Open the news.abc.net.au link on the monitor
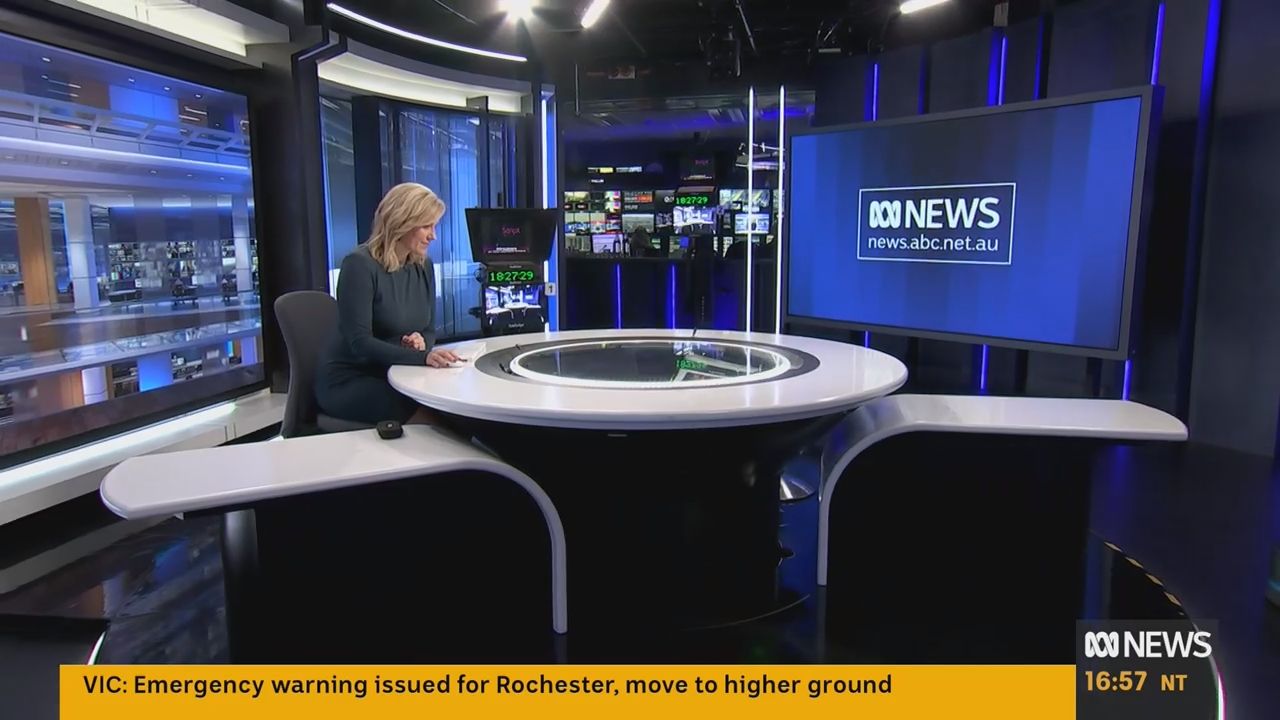Screen dimensions: 1280x720 pyautogui.click(x=936, y=243)
